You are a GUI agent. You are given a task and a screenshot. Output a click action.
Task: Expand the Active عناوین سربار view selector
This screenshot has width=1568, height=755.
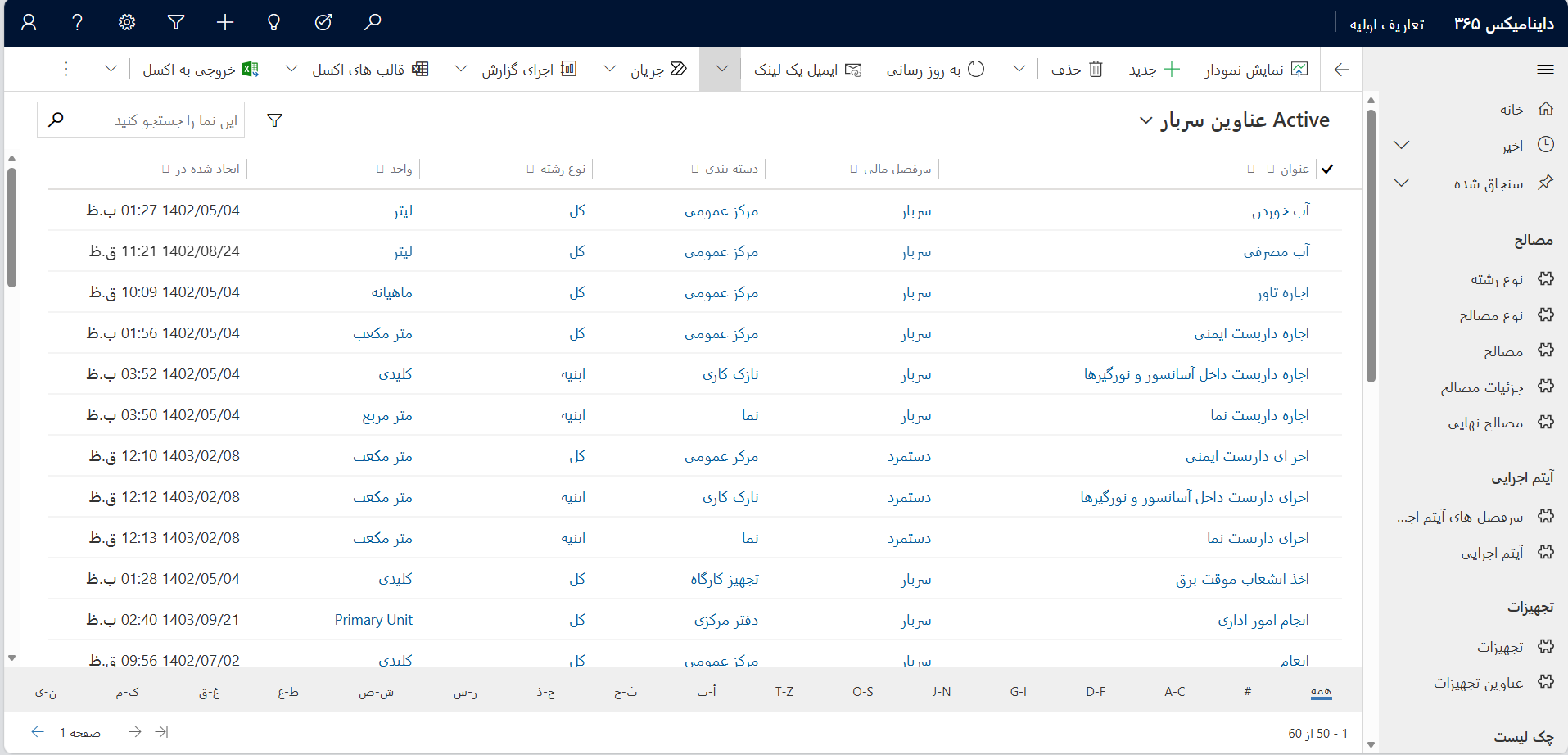(x=1145, y=121)
